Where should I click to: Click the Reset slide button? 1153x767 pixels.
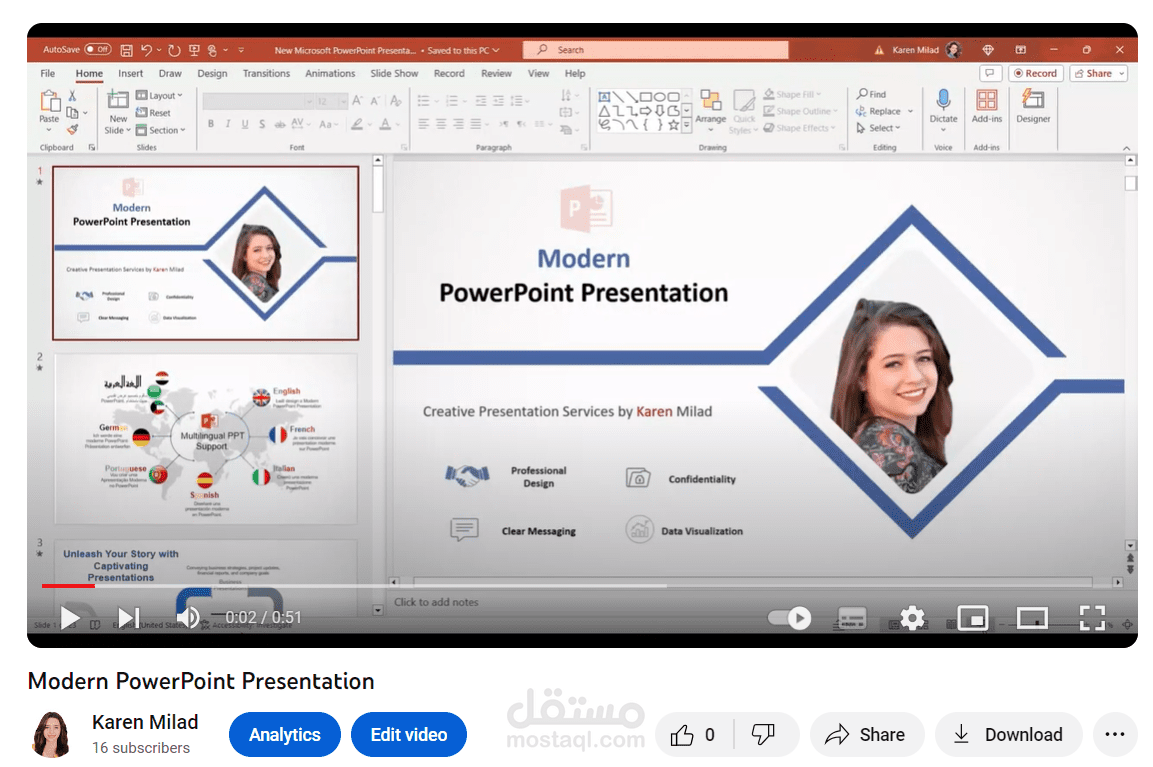pos(153,113)
